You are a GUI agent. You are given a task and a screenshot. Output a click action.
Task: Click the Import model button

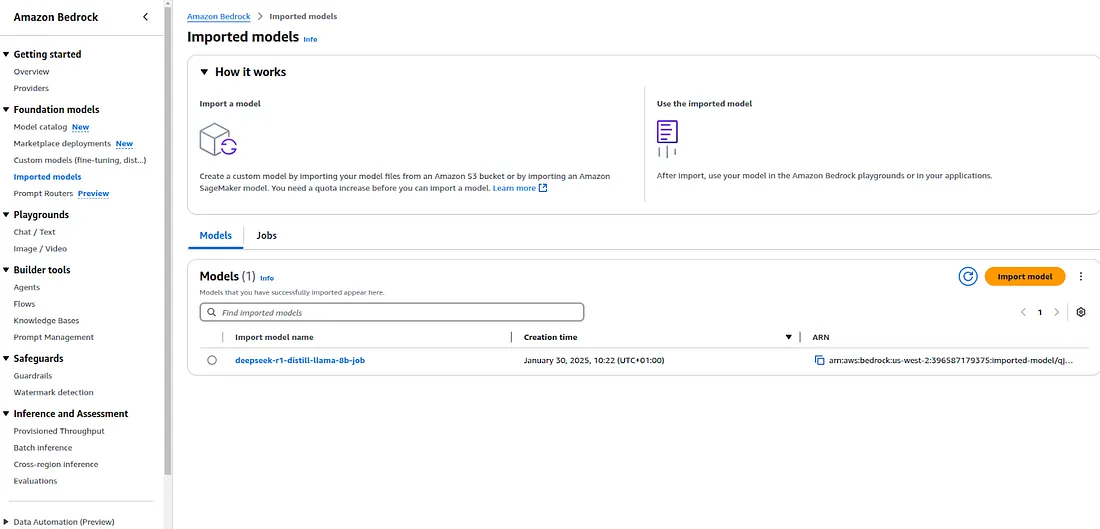tap(1025, 276)
